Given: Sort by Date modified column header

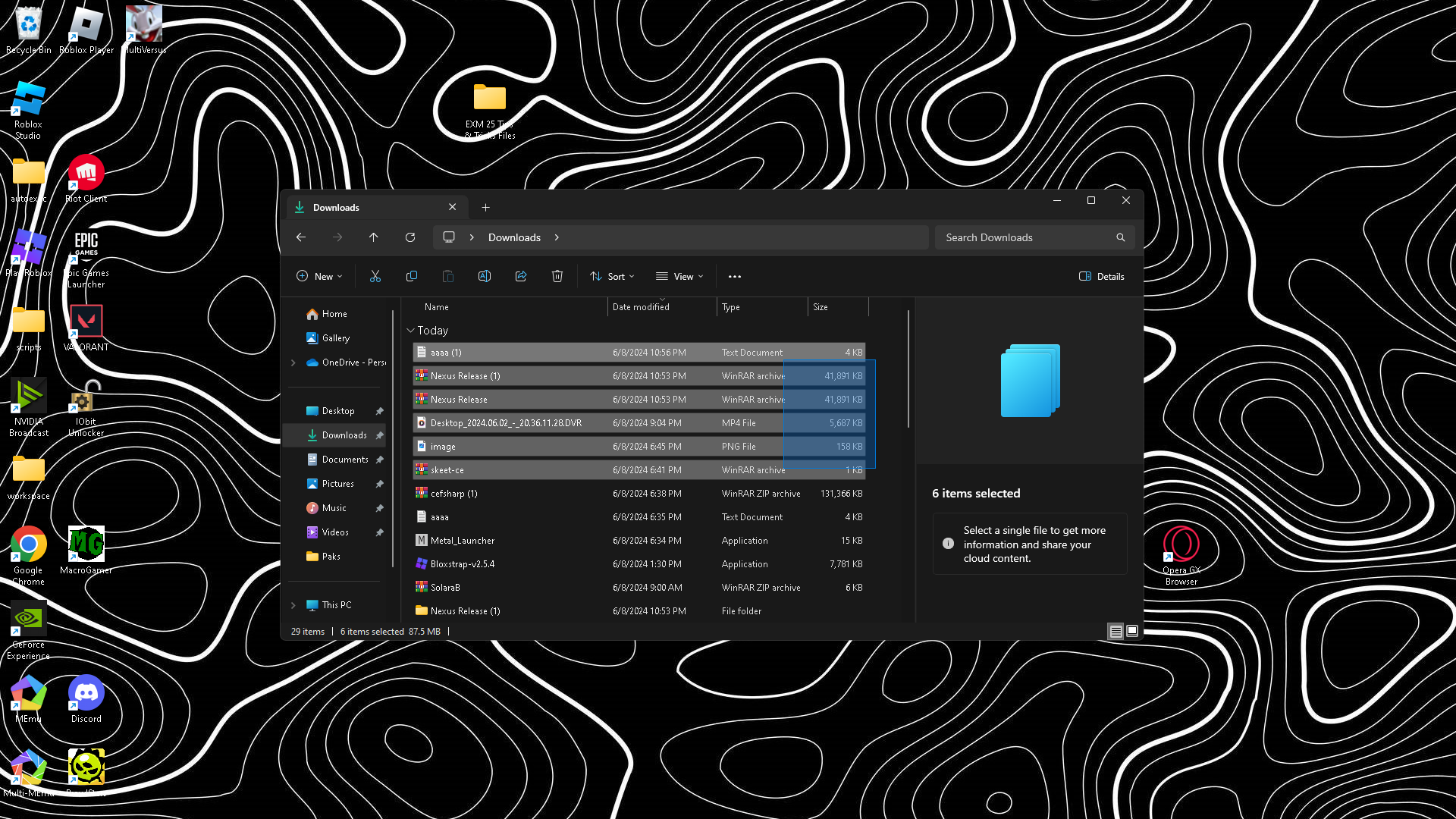Looking at the screenshot, I should click(641, 307).
